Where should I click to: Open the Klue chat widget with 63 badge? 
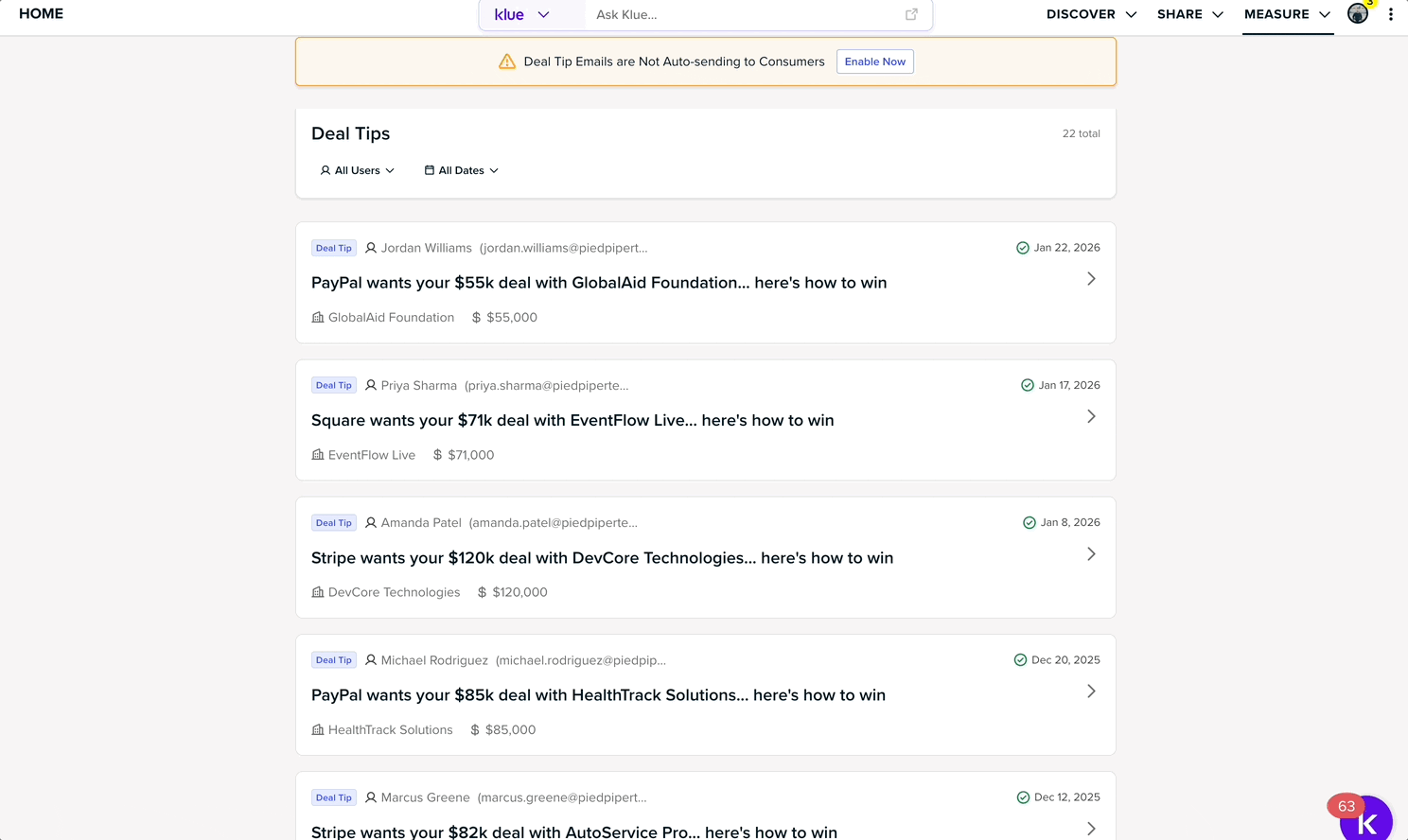click(x=1365, y=819)
